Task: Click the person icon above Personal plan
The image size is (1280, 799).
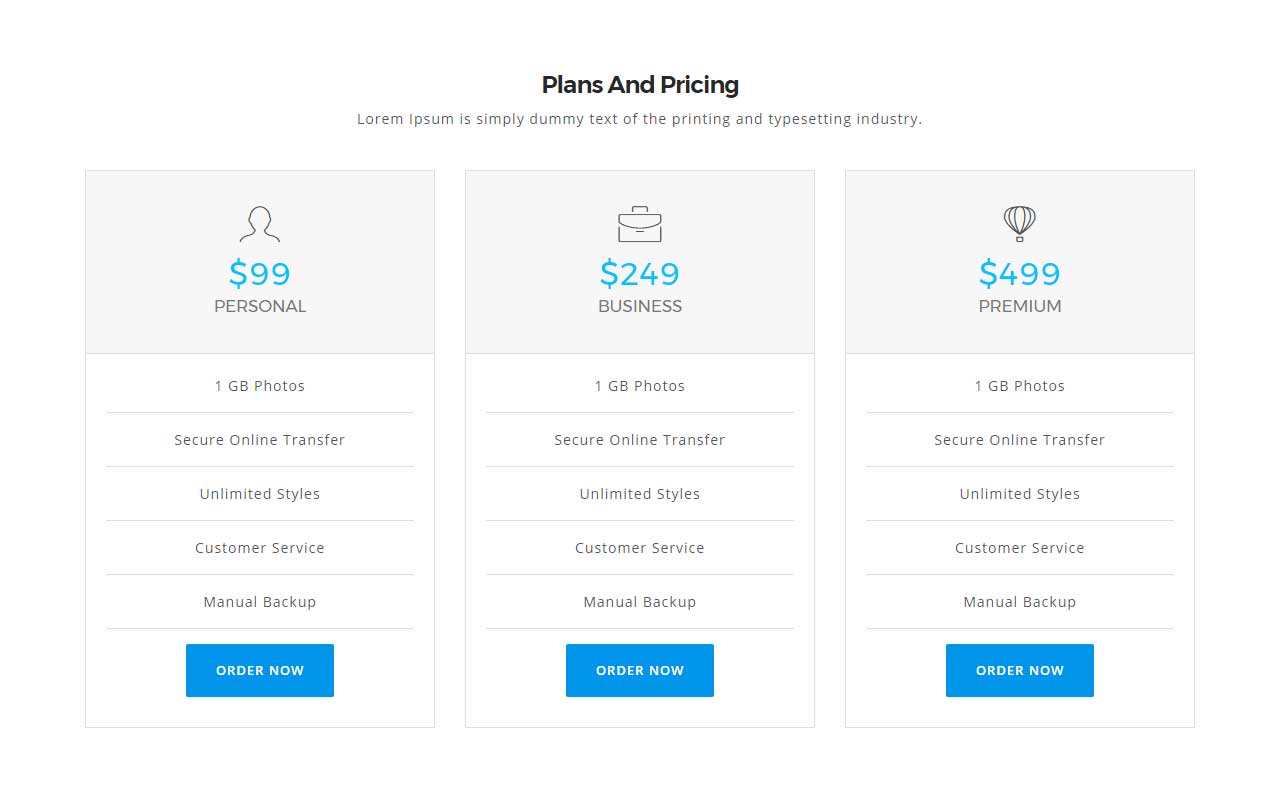Action: point(260,224)
